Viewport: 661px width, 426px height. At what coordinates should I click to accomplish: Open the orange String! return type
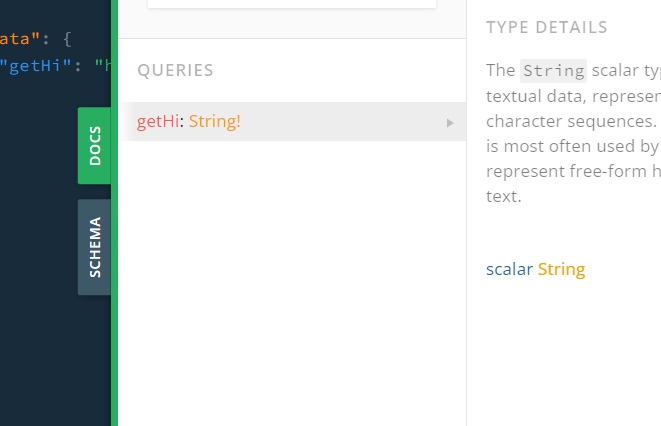tap(215, 121)
